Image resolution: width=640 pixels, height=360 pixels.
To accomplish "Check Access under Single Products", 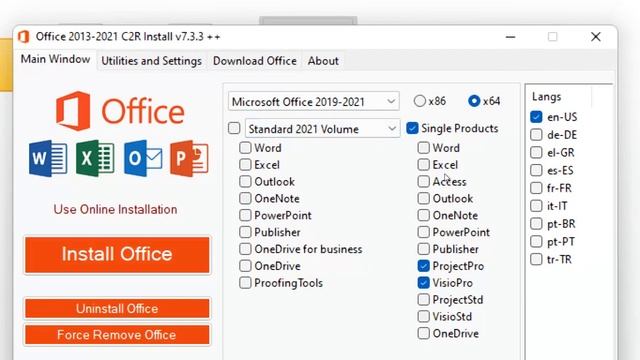I will [442, 181].
